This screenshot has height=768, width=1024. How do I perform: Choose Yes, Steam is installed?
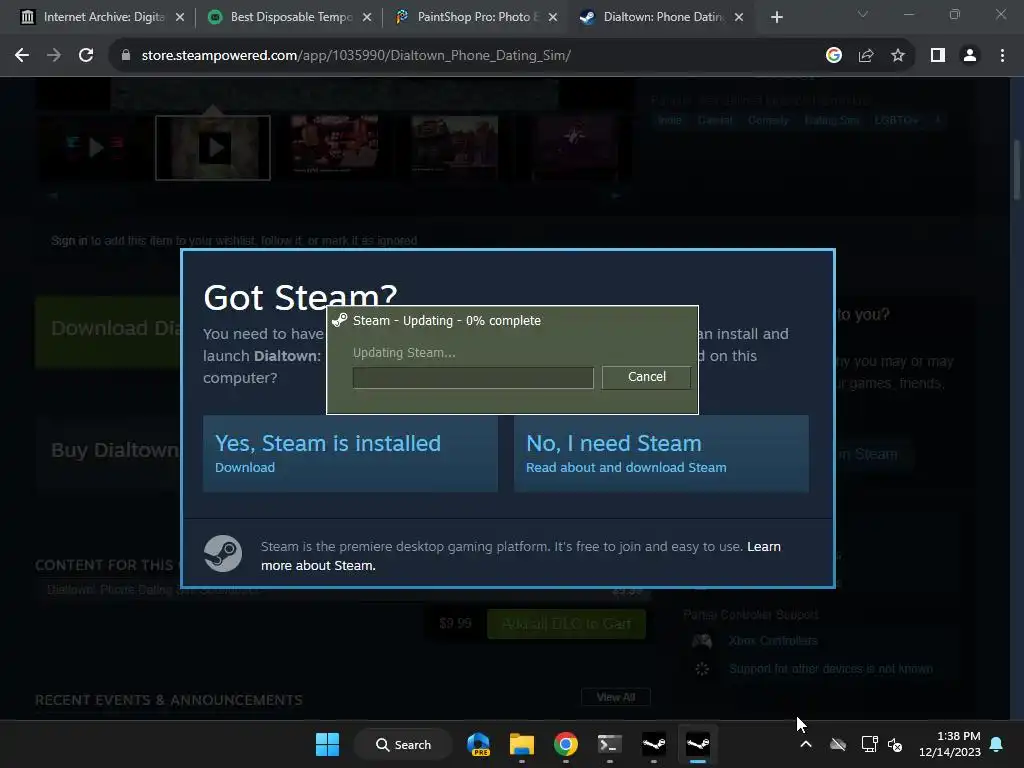click(350, 453)
